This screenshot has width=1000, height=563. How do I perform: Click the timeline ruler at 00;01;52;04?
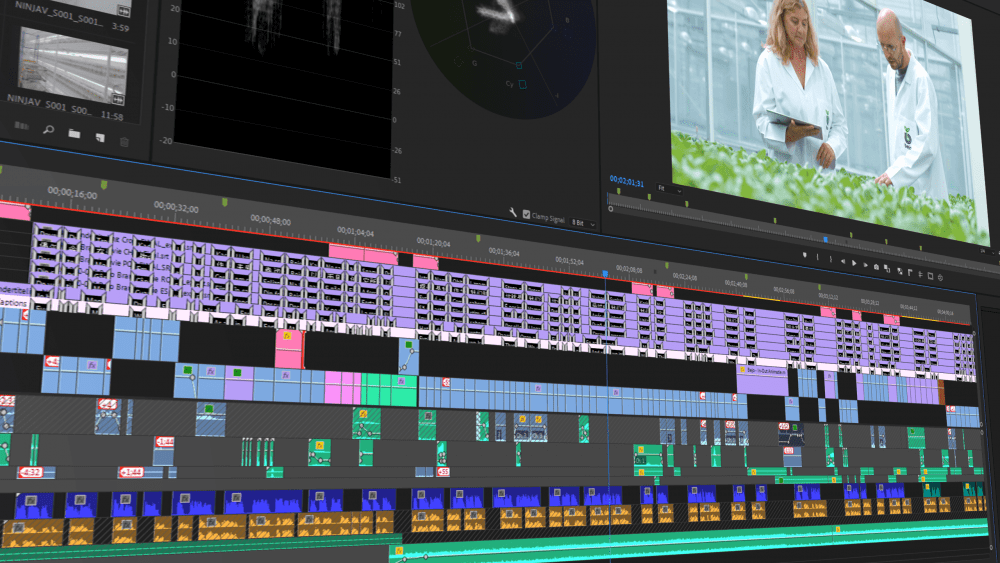(x=569, y=261)
